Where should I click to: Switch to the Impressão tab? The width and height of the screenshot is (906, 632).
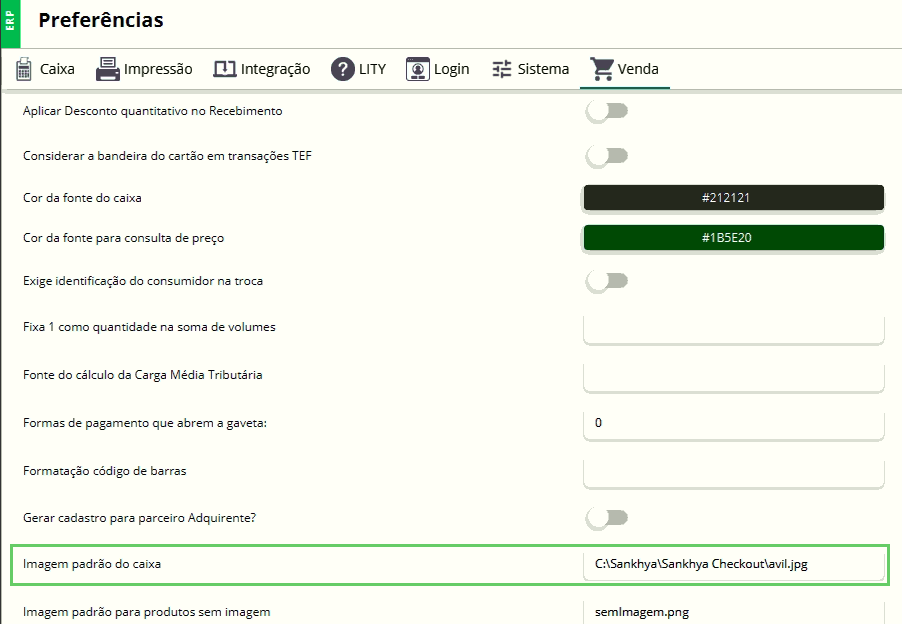pyautogui.click(x=144, y=69)
